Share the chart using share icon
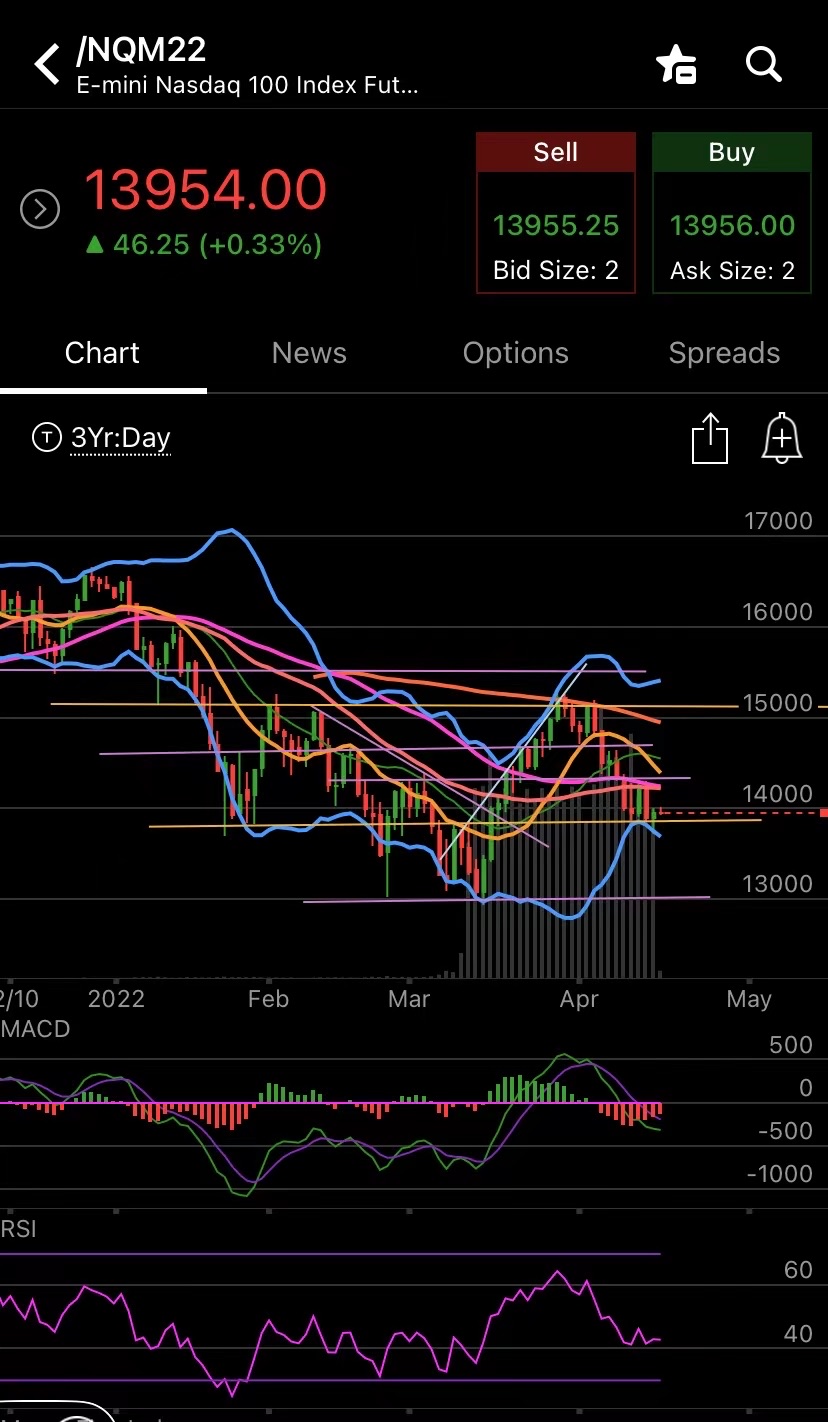 710,438
